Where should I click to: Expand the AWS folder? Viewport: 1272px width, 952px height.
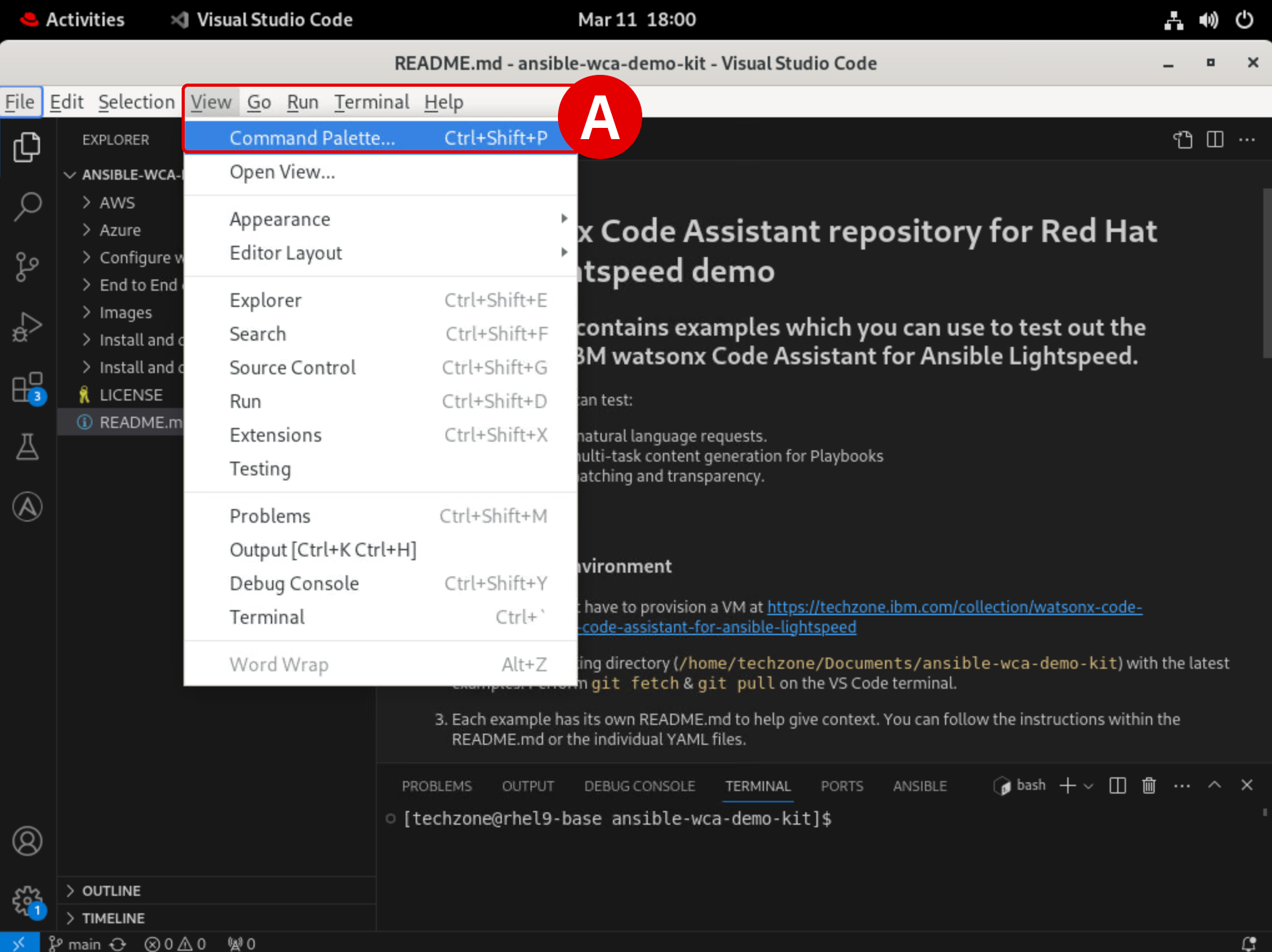pyautogui.click(x=117, y=203)
